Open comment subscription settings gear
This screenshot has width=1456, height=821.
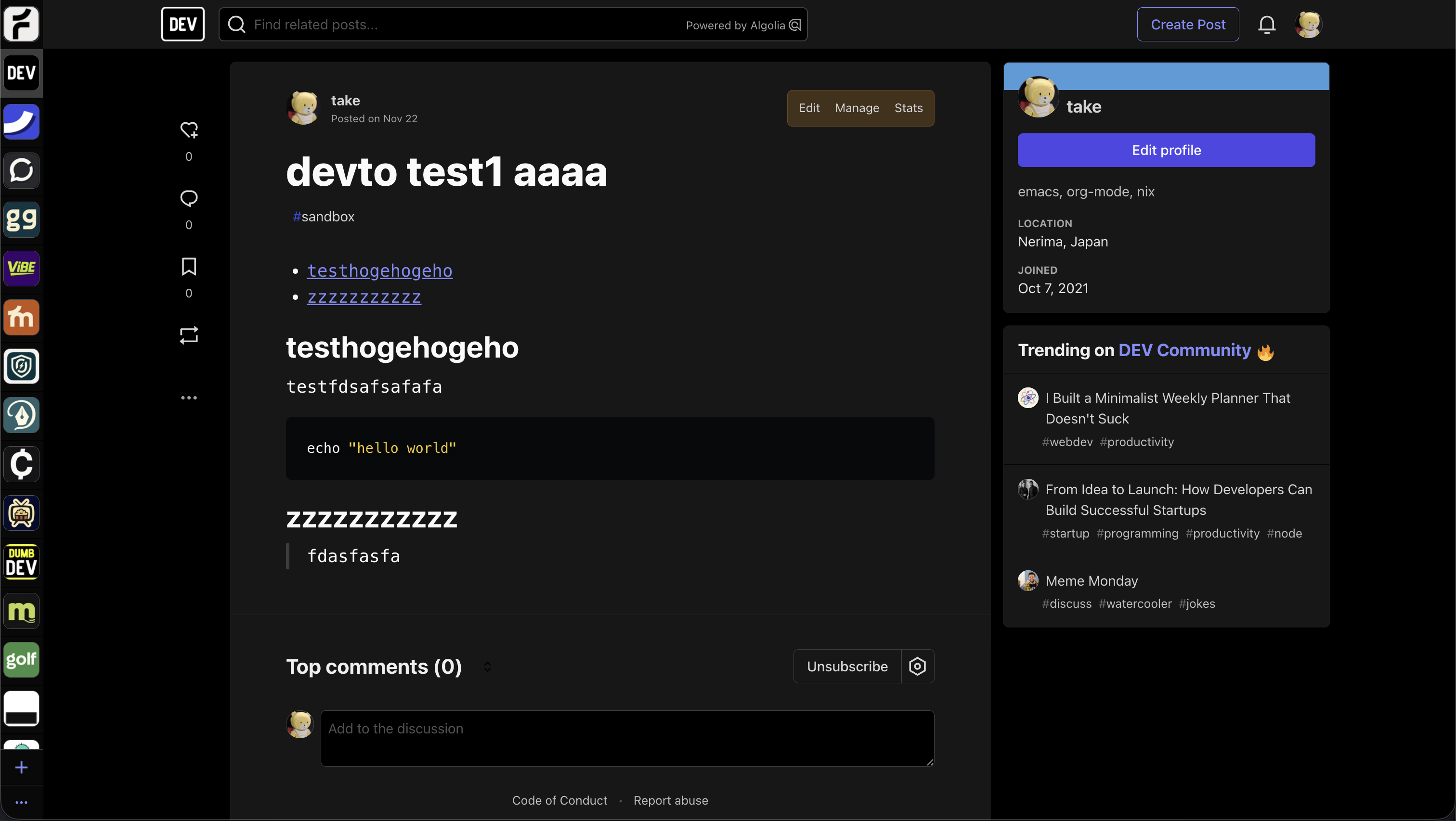[x=917, y=666]
